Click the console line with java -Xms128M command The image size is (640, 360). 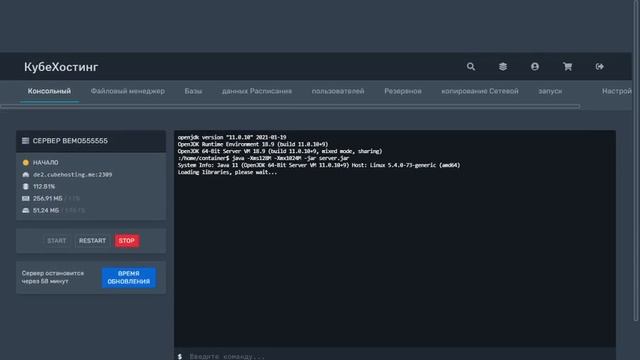pyautogui.click(x=263, y=158)
